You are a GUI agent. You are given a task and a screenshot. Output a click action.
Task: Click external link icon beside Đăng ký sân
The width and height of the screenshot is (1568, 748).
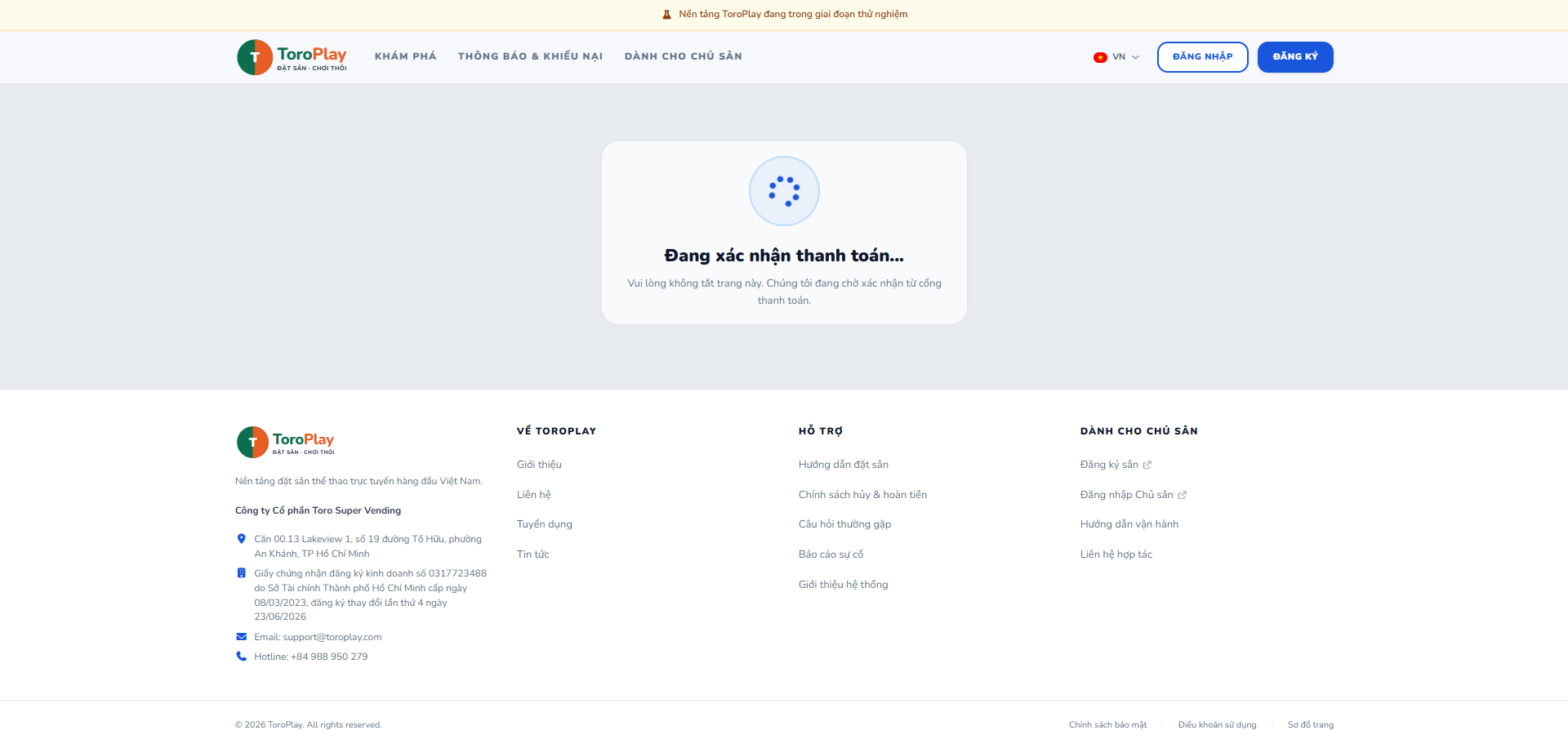click(x=1147, y=465)
